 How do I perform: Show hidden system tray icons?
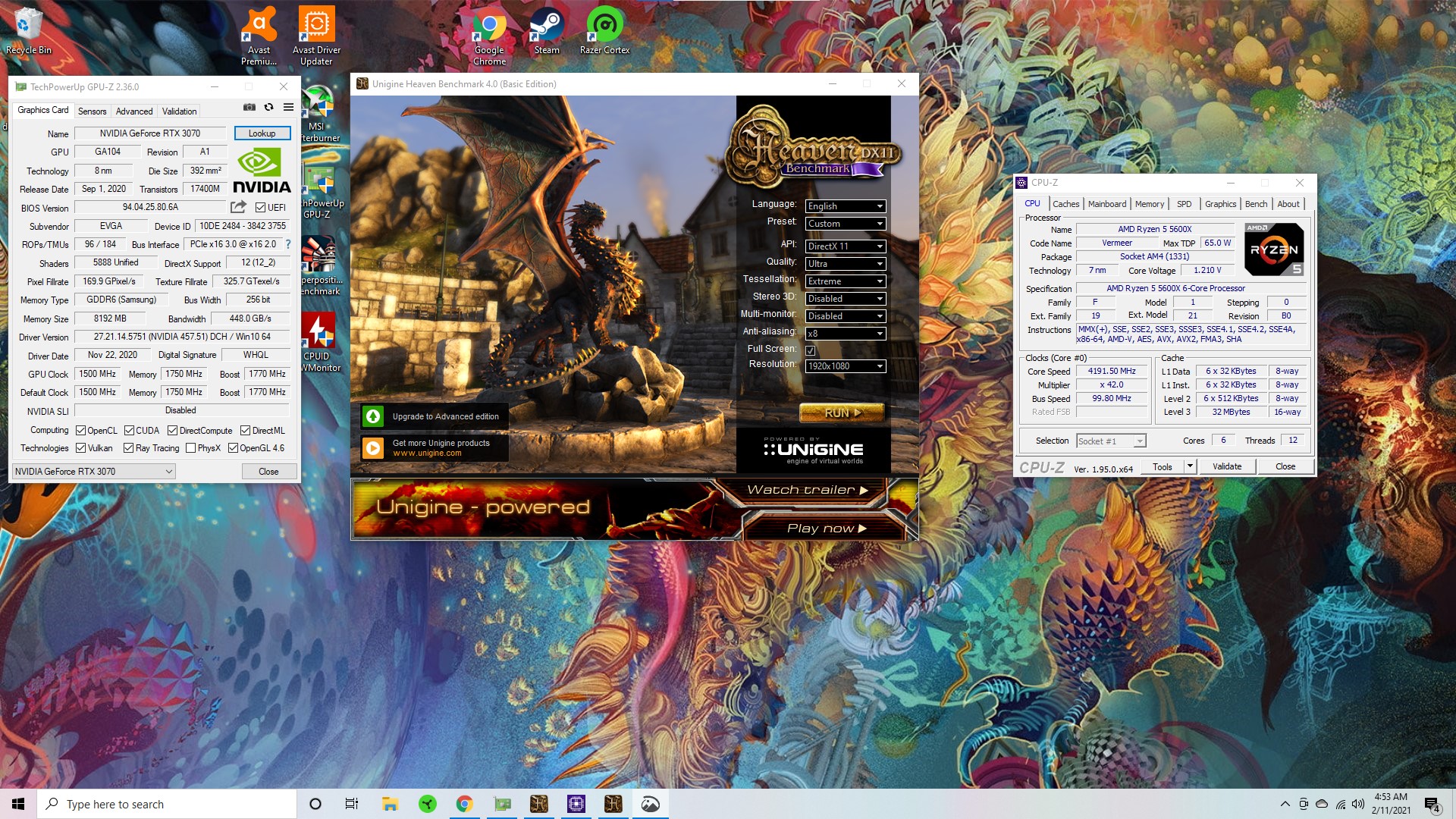coord(1285,804)
